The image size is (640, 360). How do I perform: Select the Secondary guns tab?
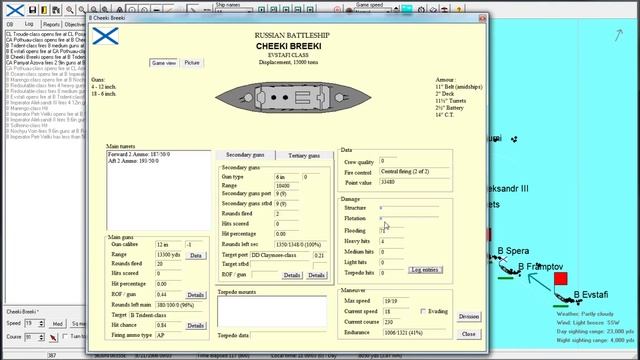(245, 155)
